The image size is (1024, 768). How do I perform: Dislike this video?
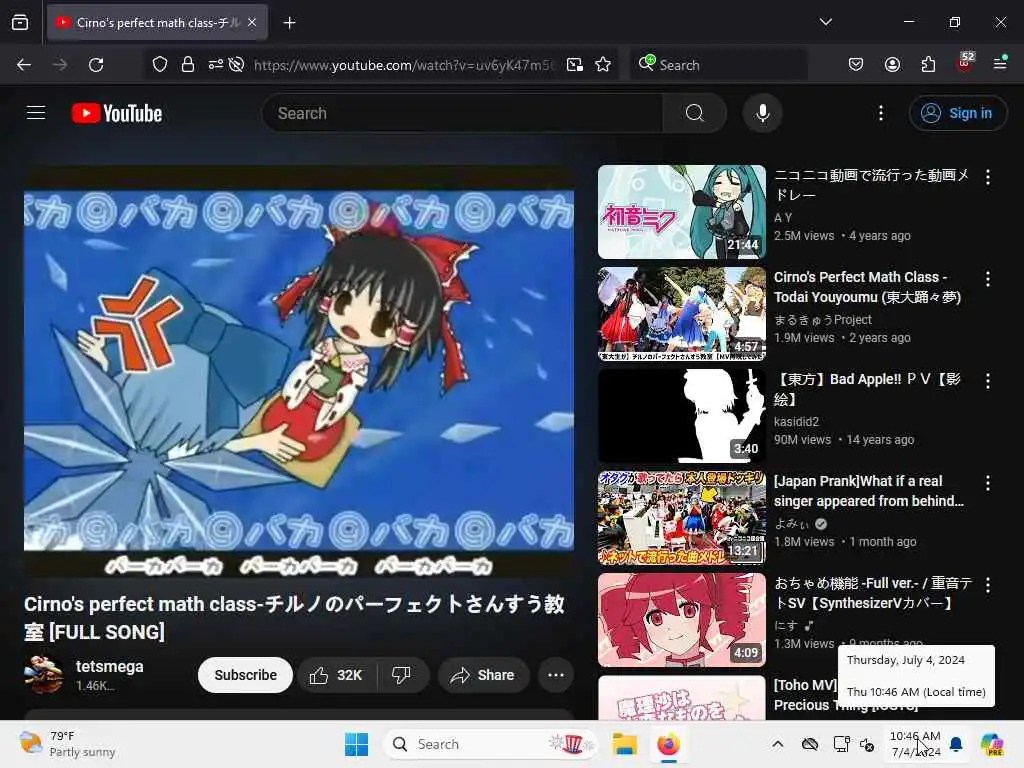click(x=402, y=675)
